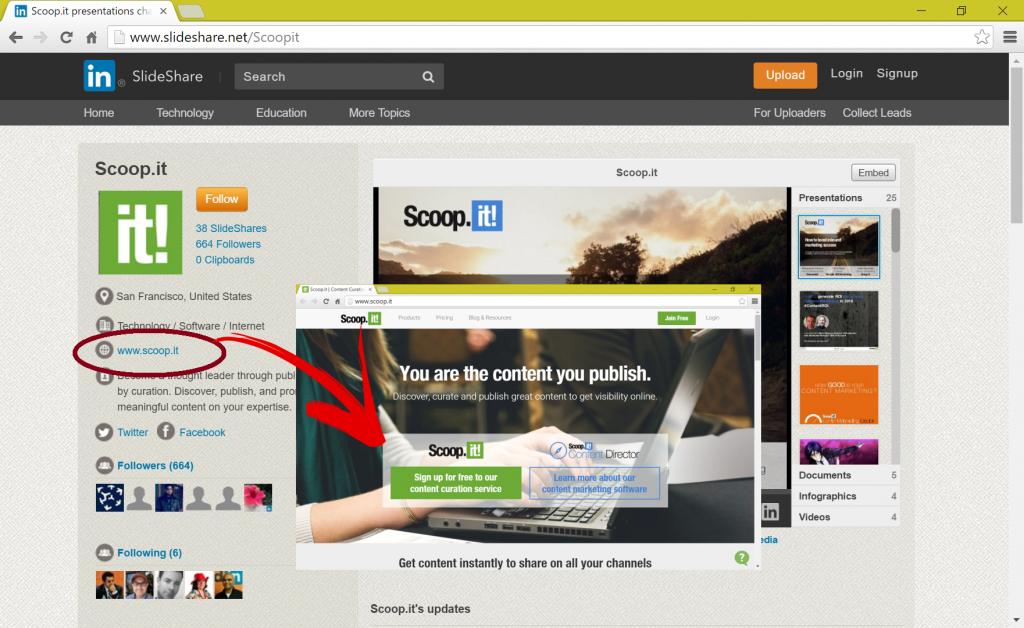The image size is (1024, 628).
Task: Click the Login link
Action: 846,74
